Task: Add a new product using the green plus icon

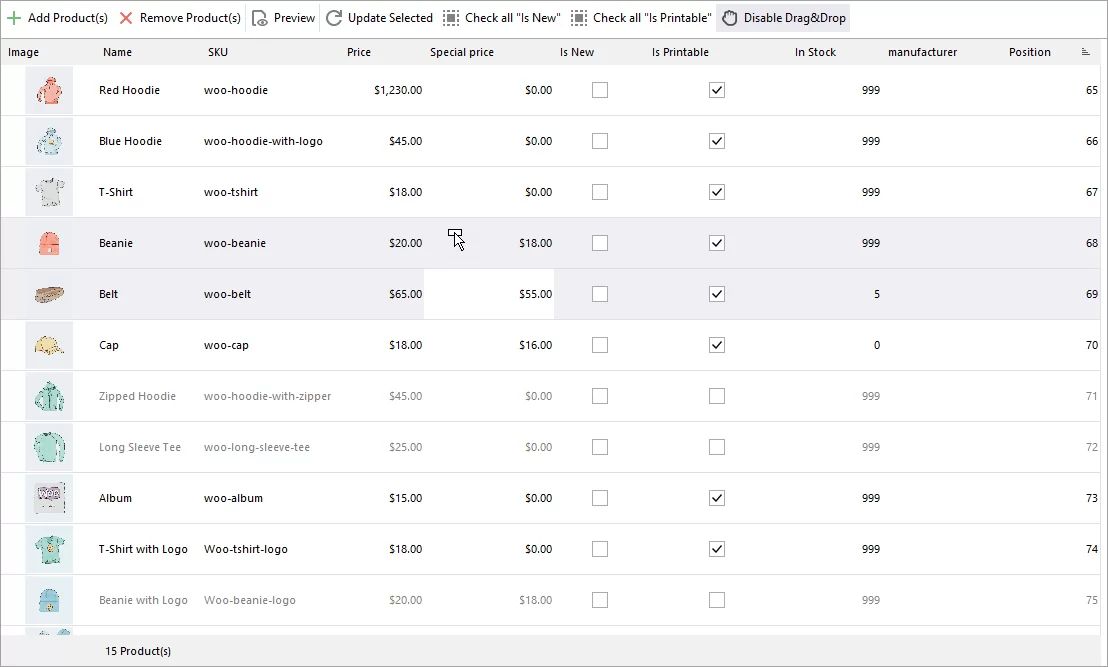Action: [14, 17]
